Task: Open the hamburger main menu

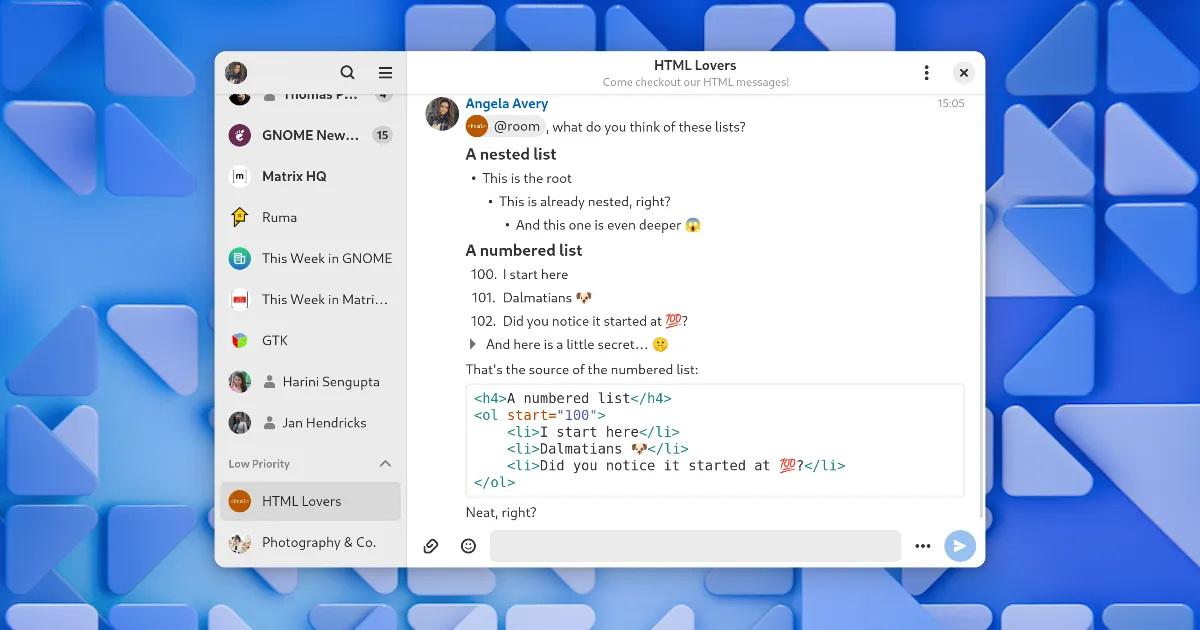Action: (x=385, y=73)
